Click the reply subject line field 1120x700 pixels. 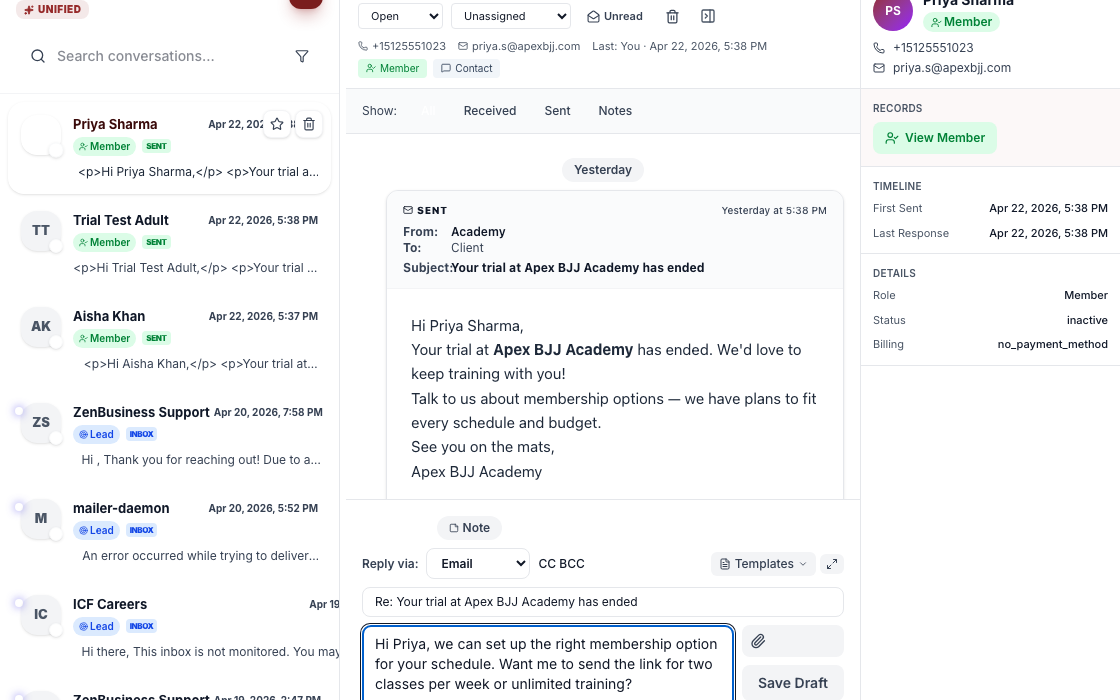603,602
